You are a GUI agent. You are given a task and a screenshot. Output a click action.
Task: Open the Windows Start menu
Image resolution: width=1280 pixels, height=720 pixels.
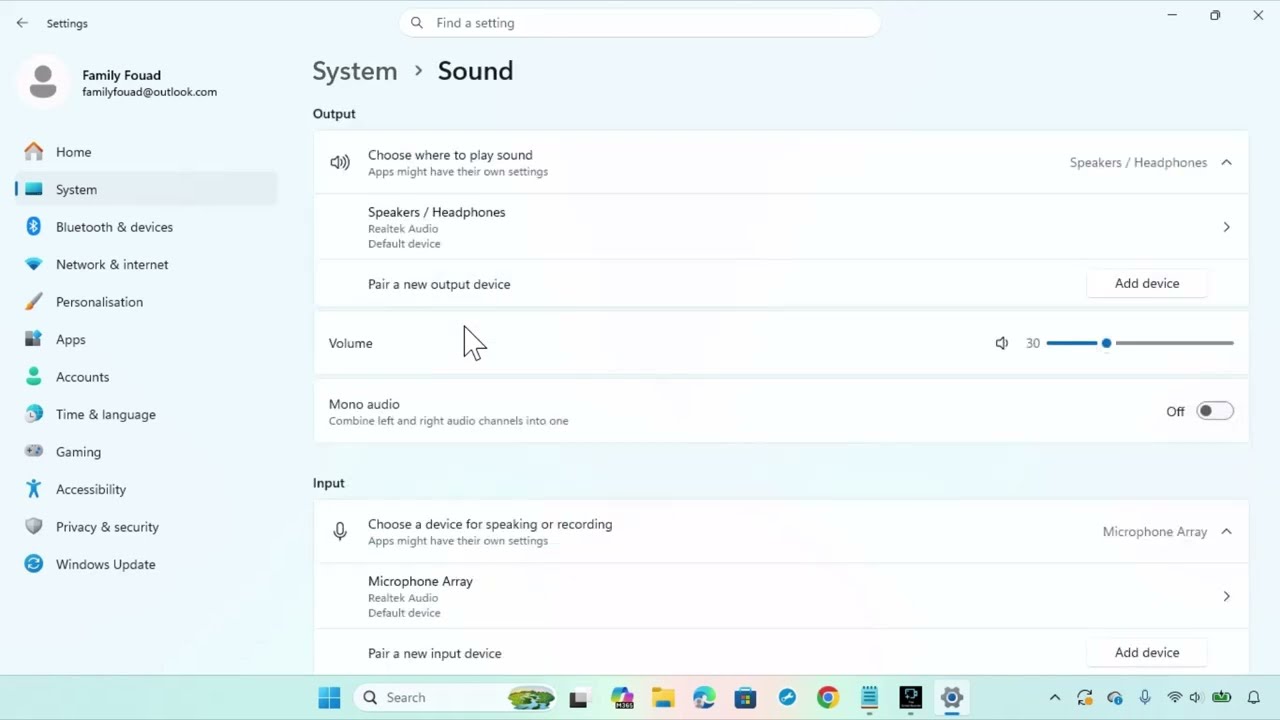coord(329,697)
